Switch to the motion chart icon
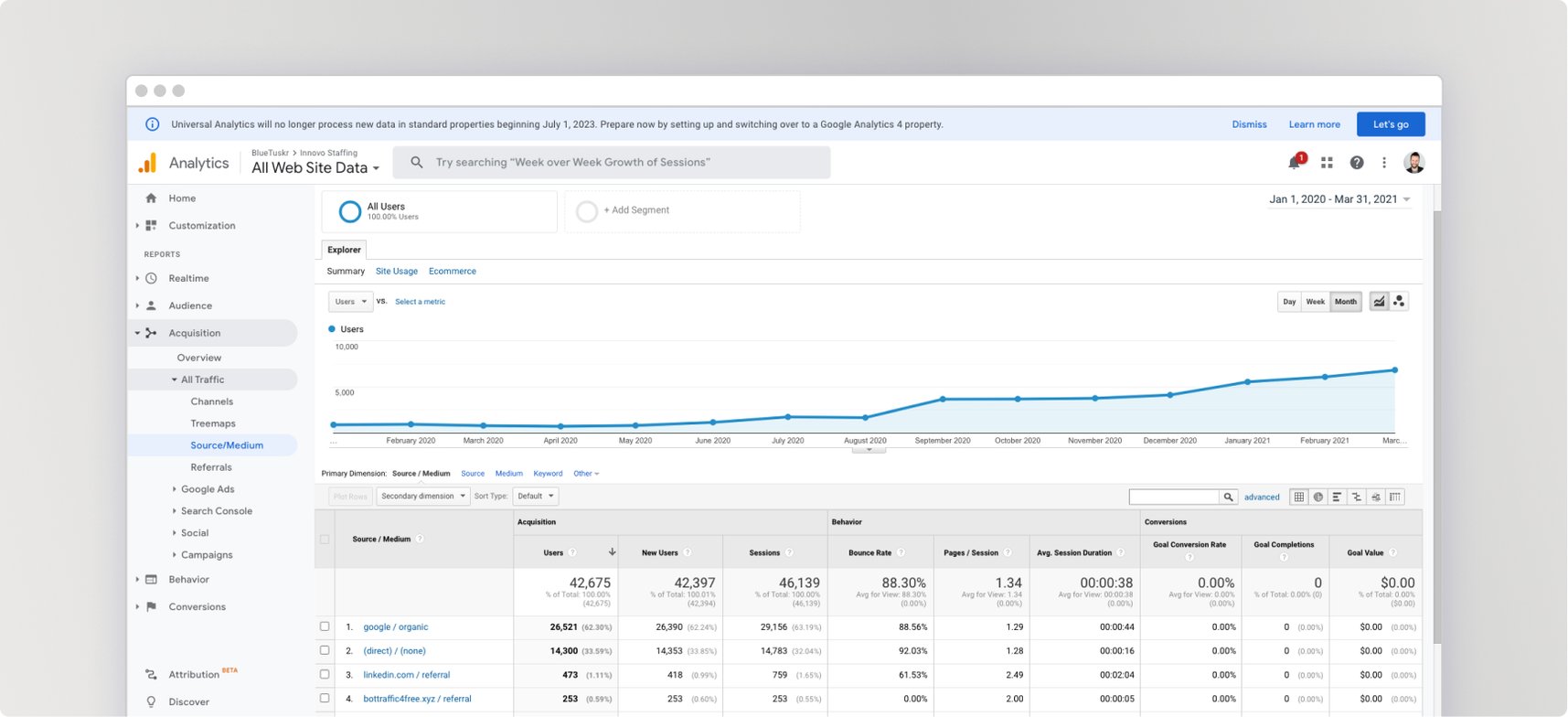The image size is (1568, 717). [x=1399, y=301]
